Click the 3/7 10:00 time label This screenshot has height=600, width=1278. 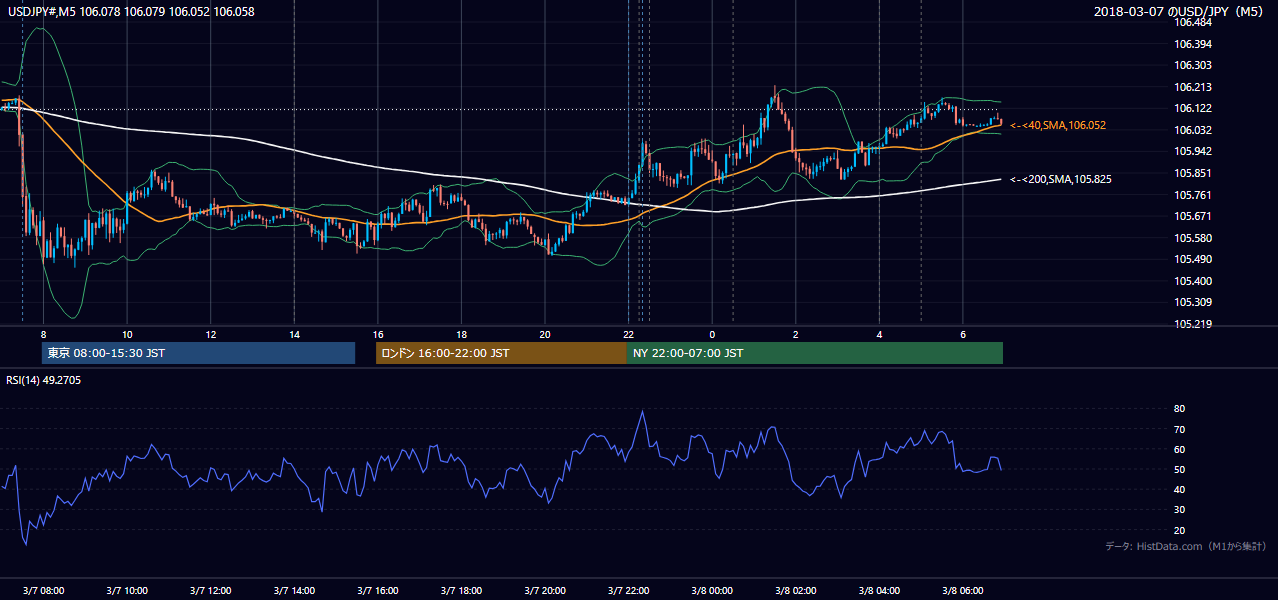pyautogui.click(x=126, y=591)
